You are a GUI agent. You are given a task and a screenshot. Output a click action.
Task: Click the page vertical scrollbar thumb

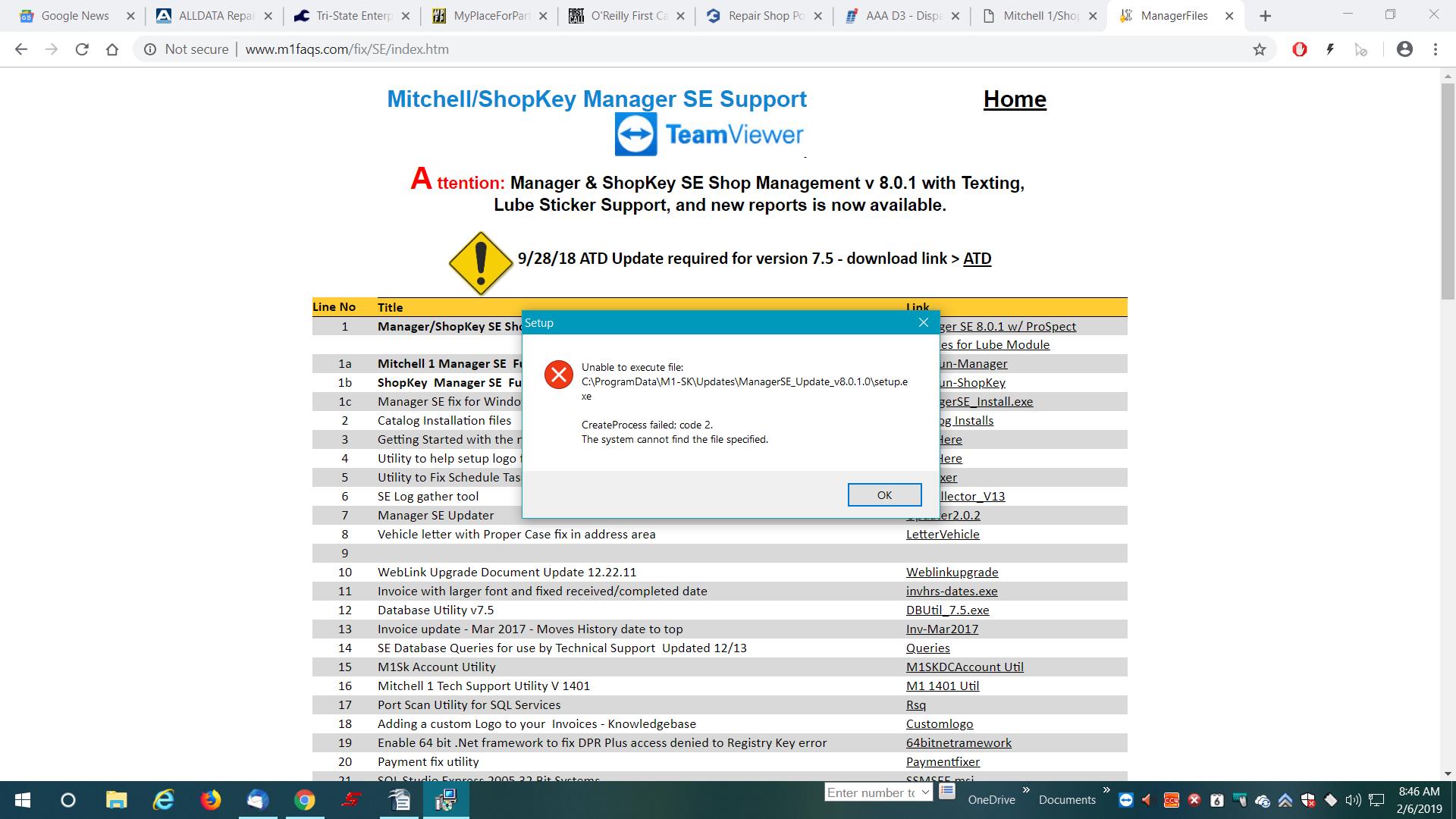[1448, 193]
